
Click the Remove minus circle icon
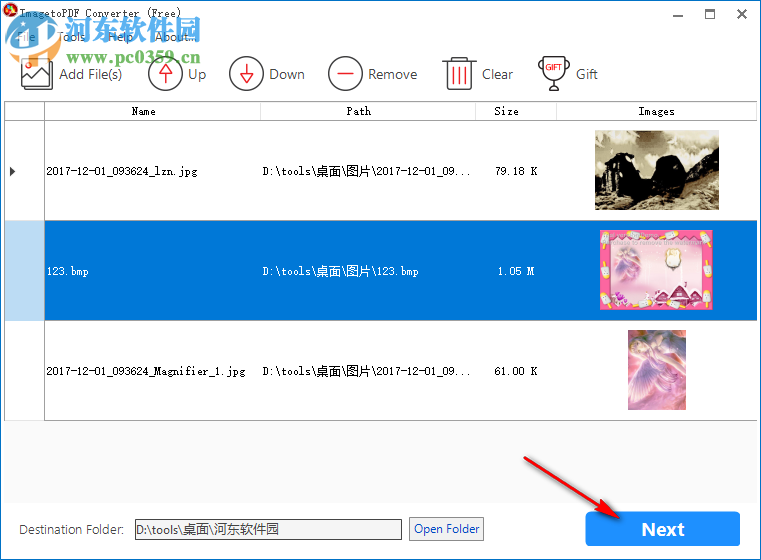[345, 73]
